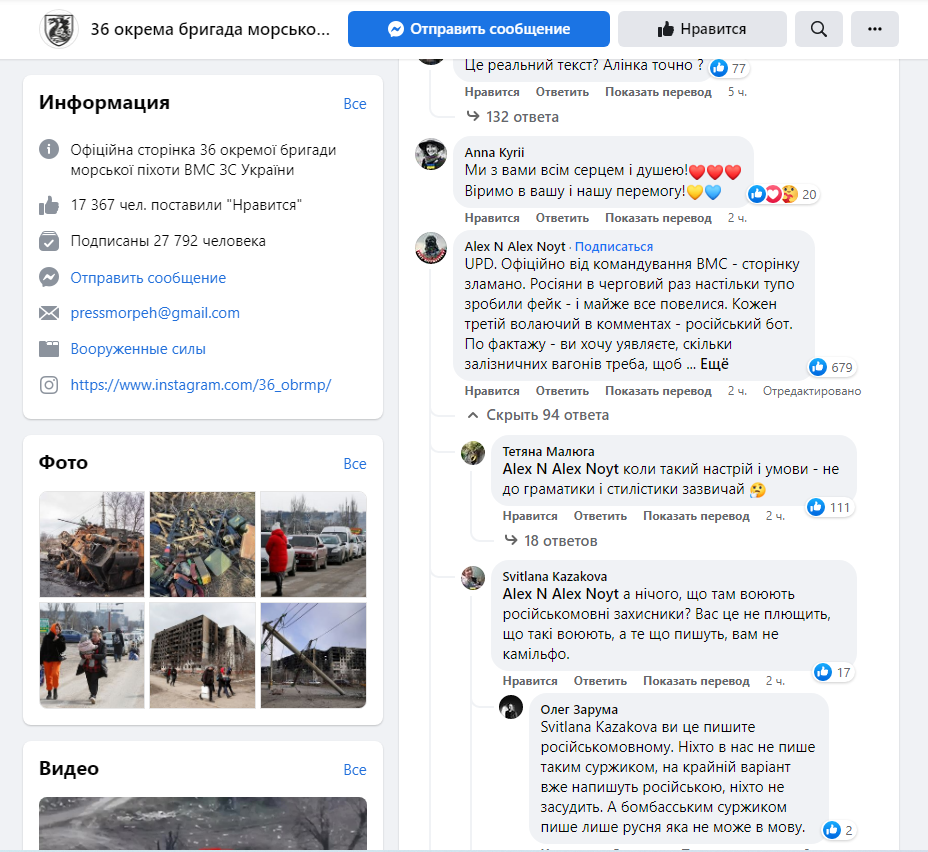View the 17 likes on Svitlana Kazakova's reply
The height and width of the screenshot is (852, 928).
tap(833, 672)
